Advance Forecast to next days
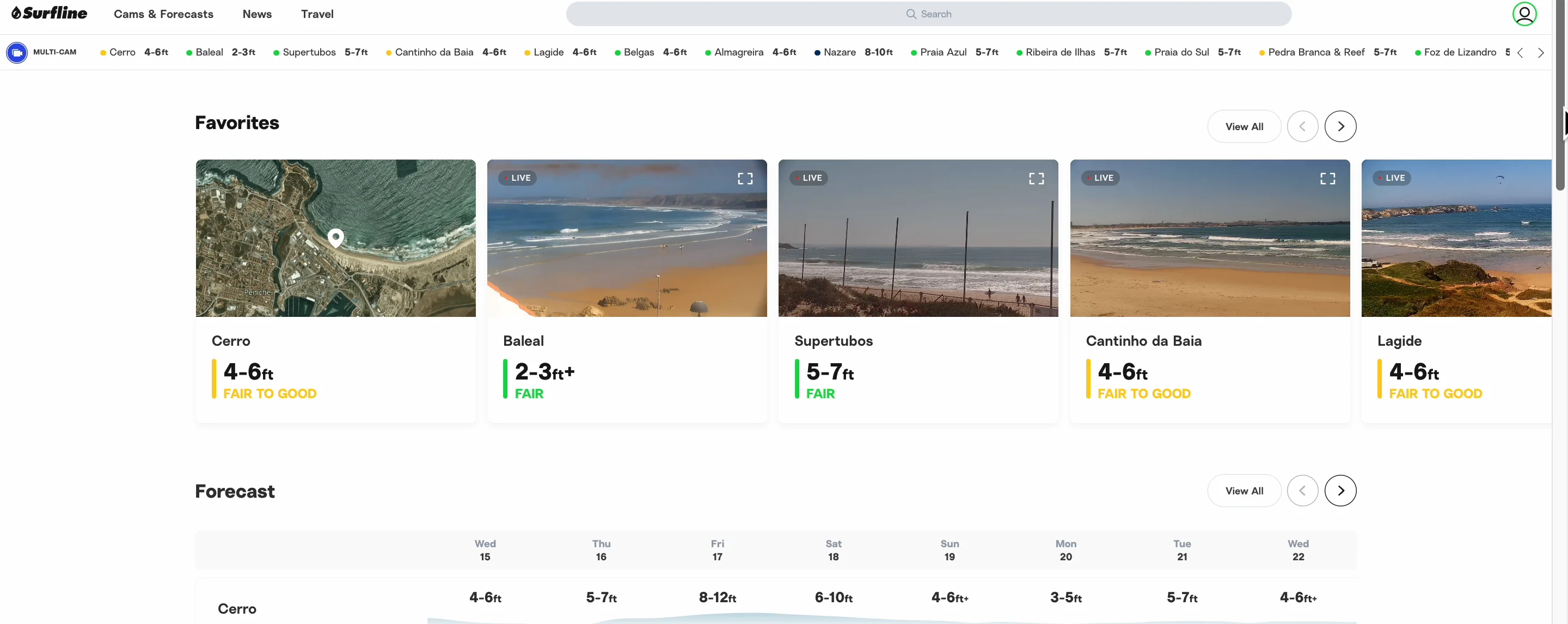Screen dimensions: 1568x624 (1340, 491)
